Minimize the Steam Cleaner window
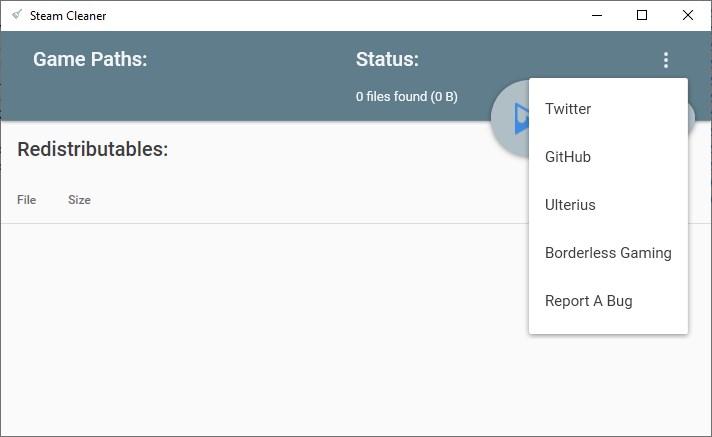 pyautogui.click(x=597, y=15)
